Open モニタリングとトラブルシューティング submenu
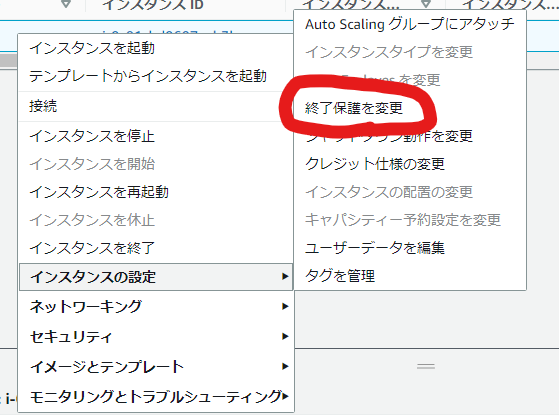Screen dimensions: 559x415 click(156, 396)
